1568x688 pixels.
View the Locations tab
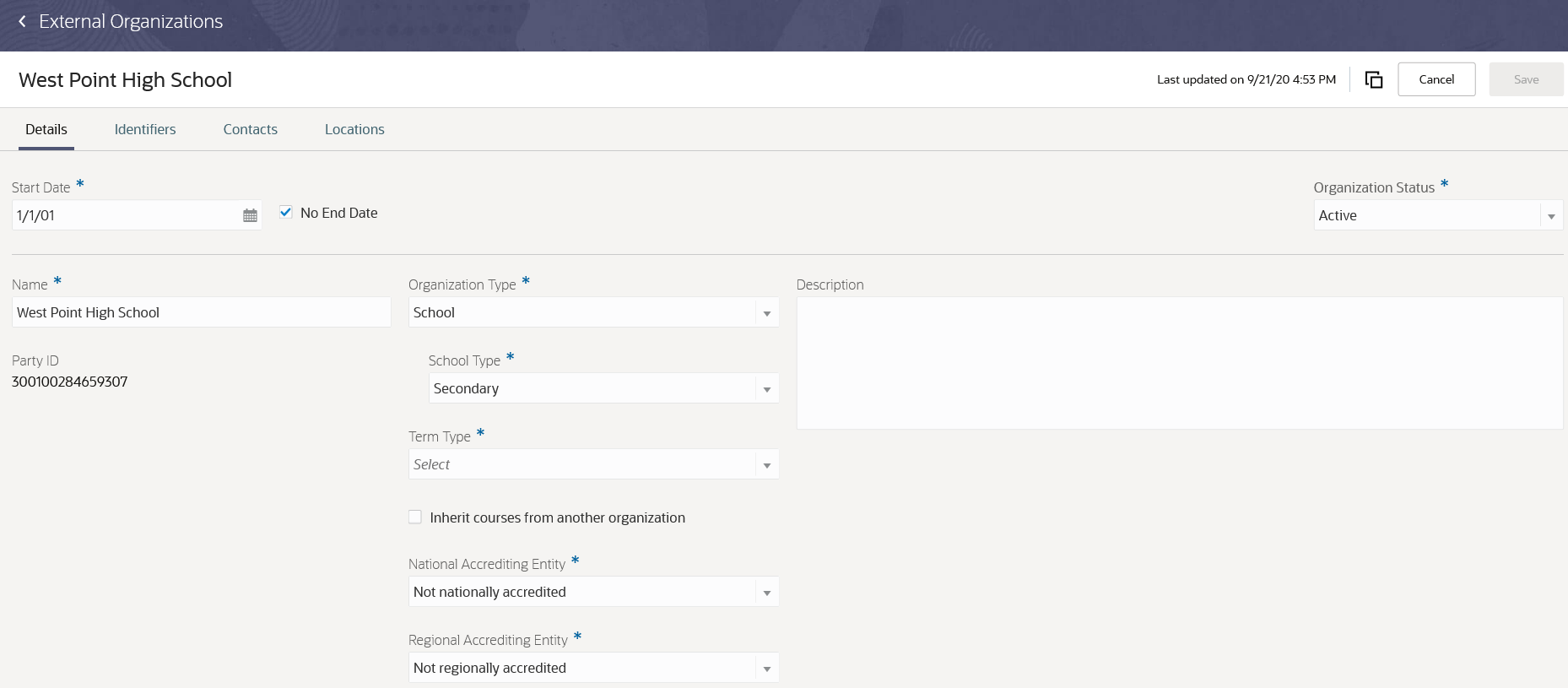coord(354,129)
